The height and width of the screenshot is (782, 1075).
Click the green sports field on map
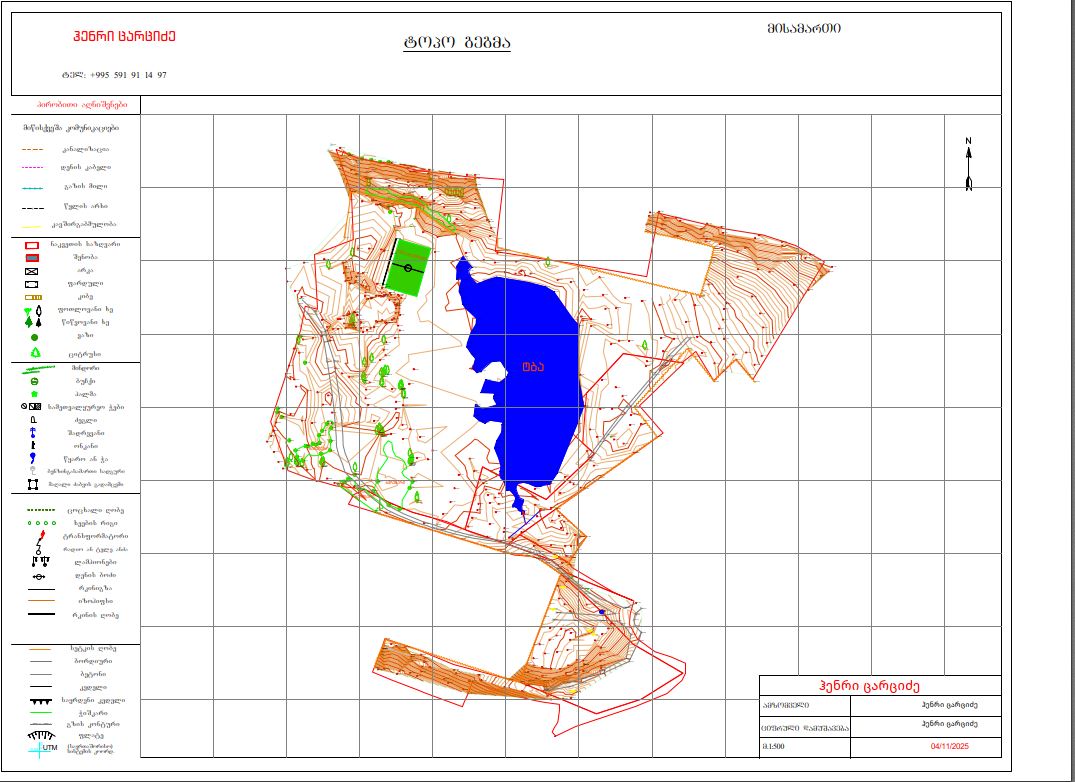tap(410, 268)
